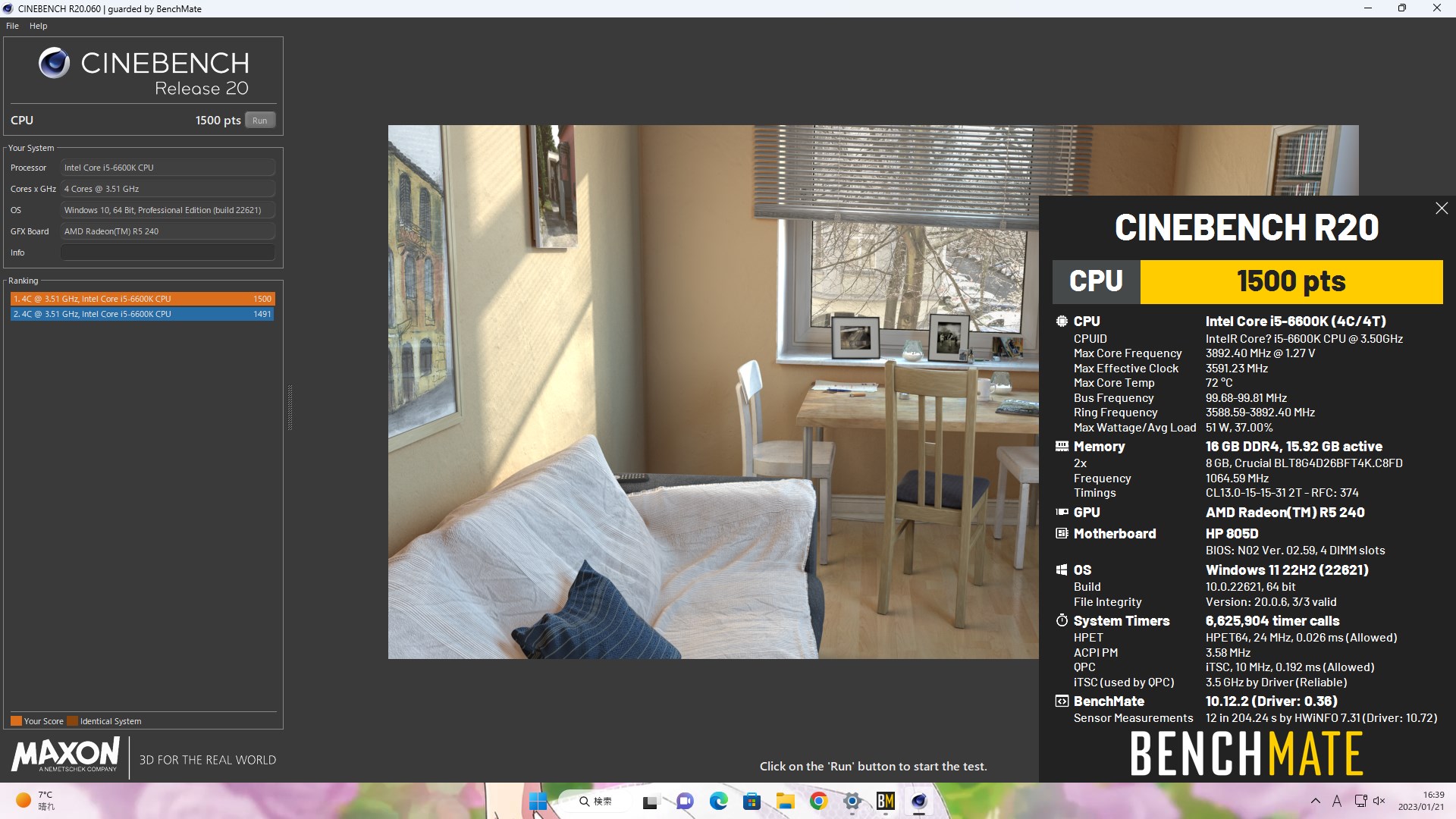The width and height of the screenshot is (1456, 819).
Task: Open the Windows Start menu
Action: 538,802
